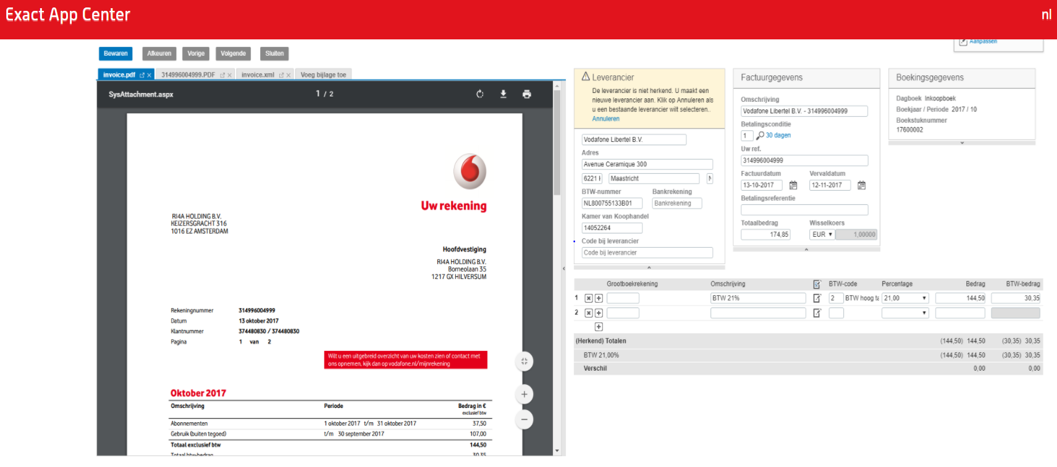
Task: Delete line 1 with the X icon
Action: [588, 298]
